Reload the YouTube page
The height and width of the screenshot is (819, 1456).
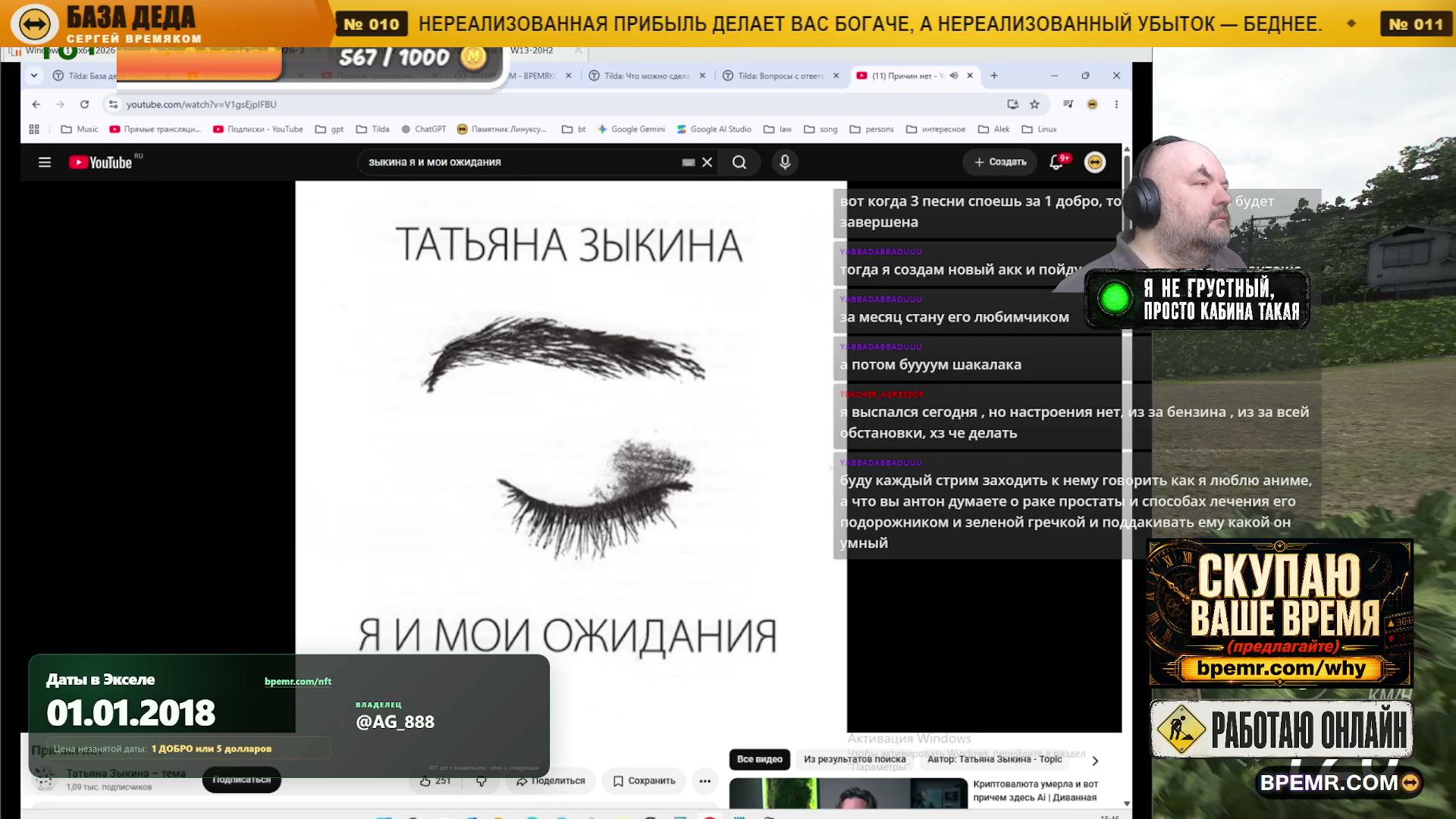(x=84, y=105)
